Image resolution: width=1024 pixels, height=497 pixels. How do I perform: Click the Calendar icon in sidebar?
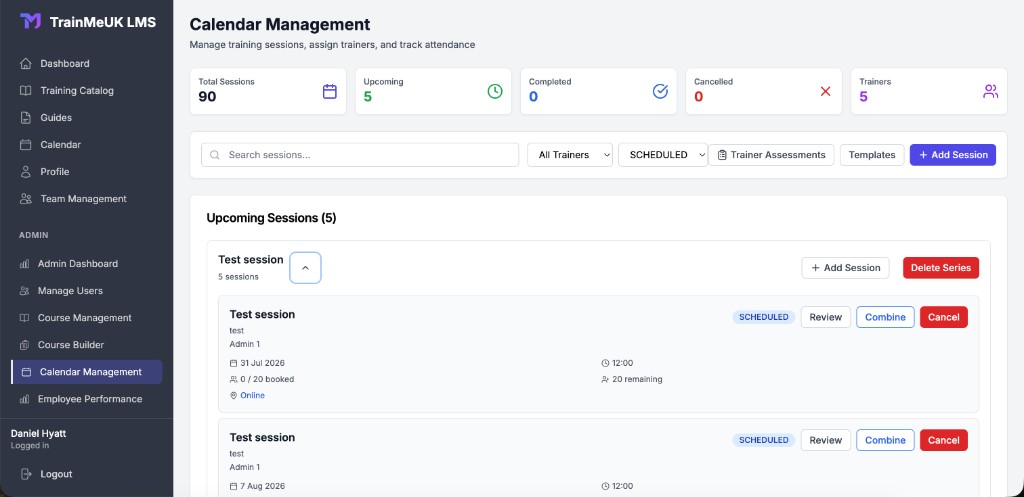25,144
